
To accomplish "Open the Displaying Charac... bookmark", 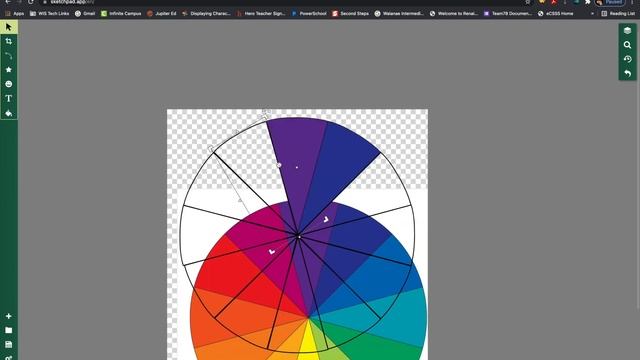I will (207, 13).
